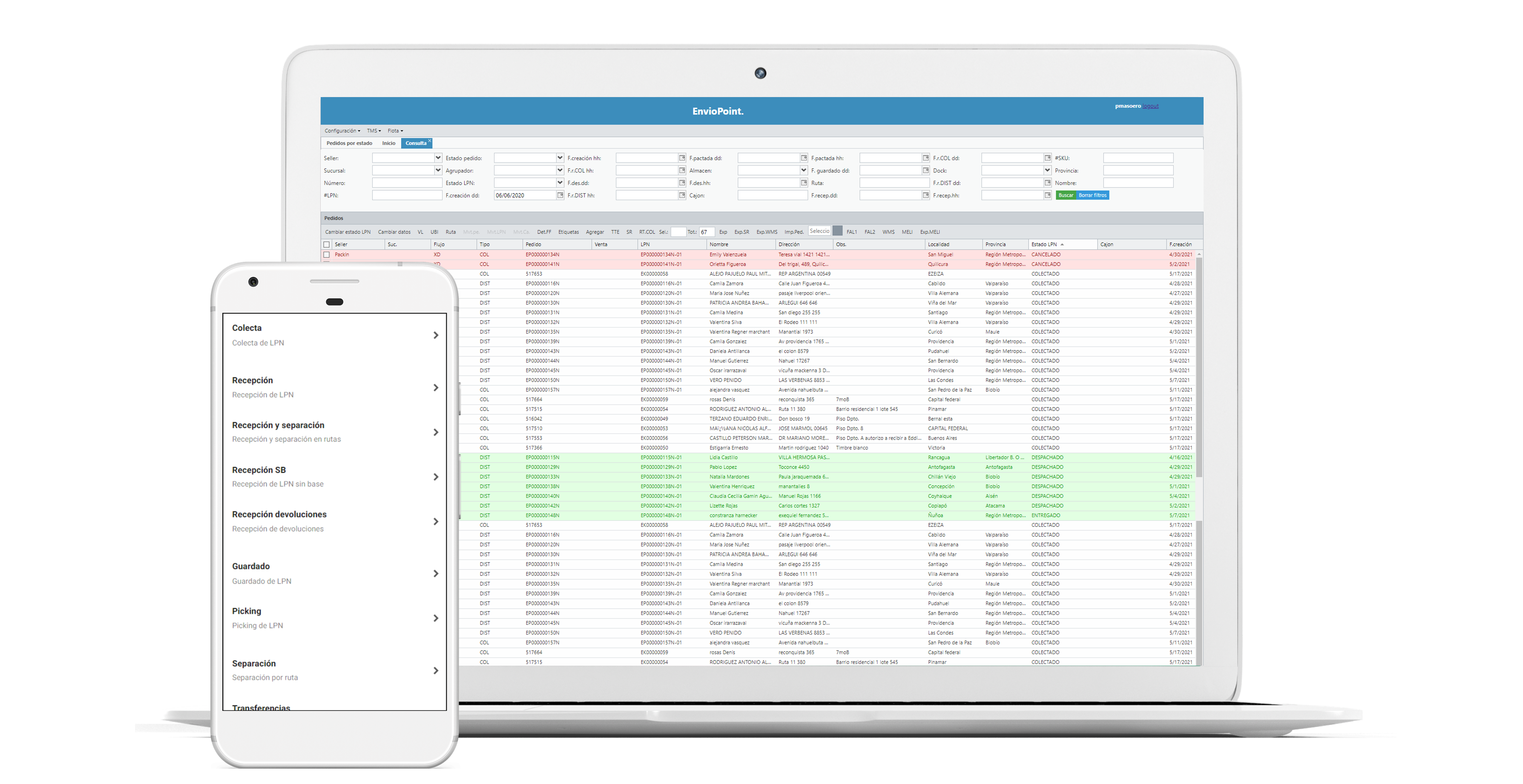Open calendar picker for F.r.COL dd

point(1047,158)
